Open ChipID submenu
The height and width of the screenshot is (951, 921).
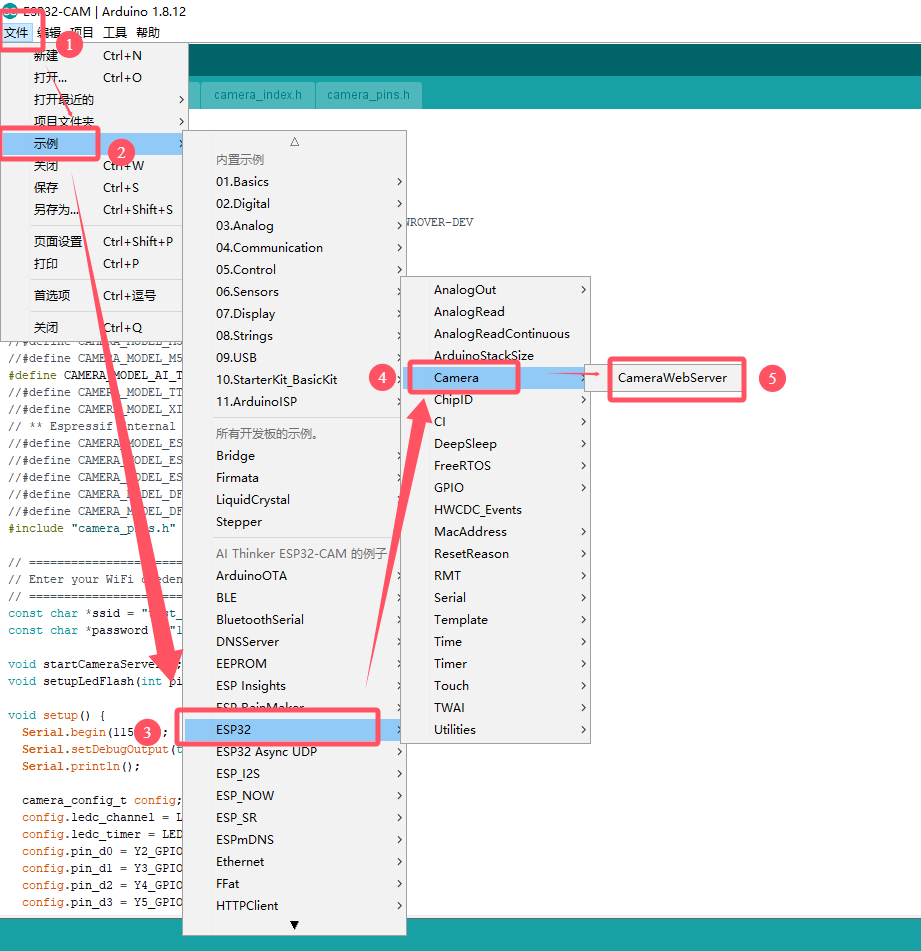[x=495, y=400]
